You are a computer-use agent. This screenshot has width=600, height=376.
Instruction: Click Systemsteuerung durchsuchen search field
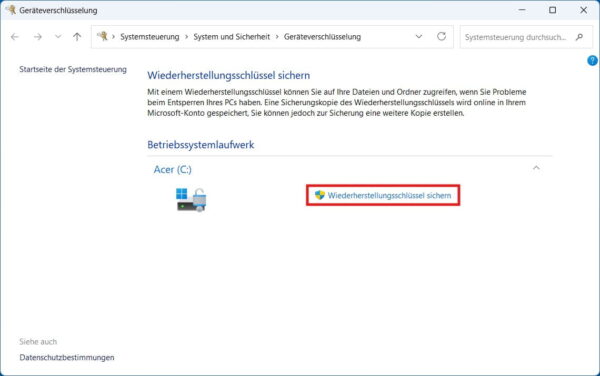[x=526, y=37]
